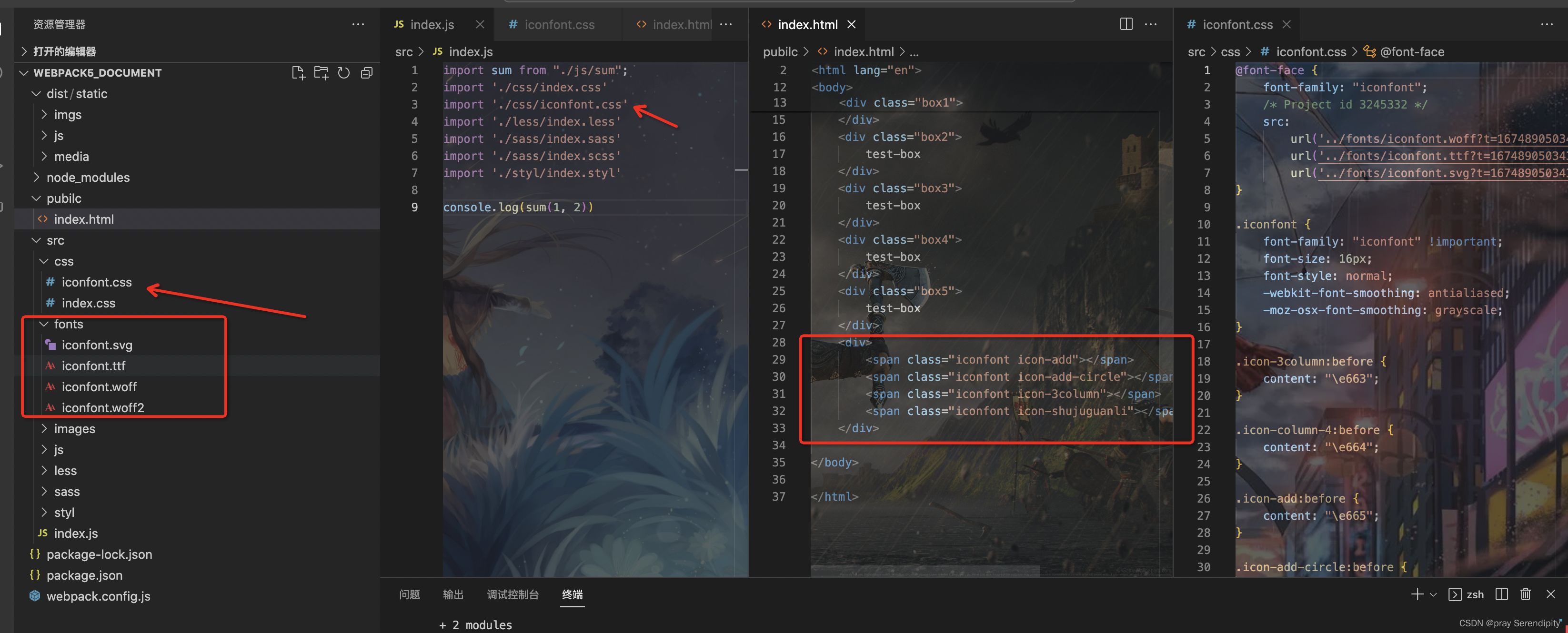This screenshot has height=633, width=1568.
Task: Split the index.html editor to the right
Action: (x=1126, y=24)
